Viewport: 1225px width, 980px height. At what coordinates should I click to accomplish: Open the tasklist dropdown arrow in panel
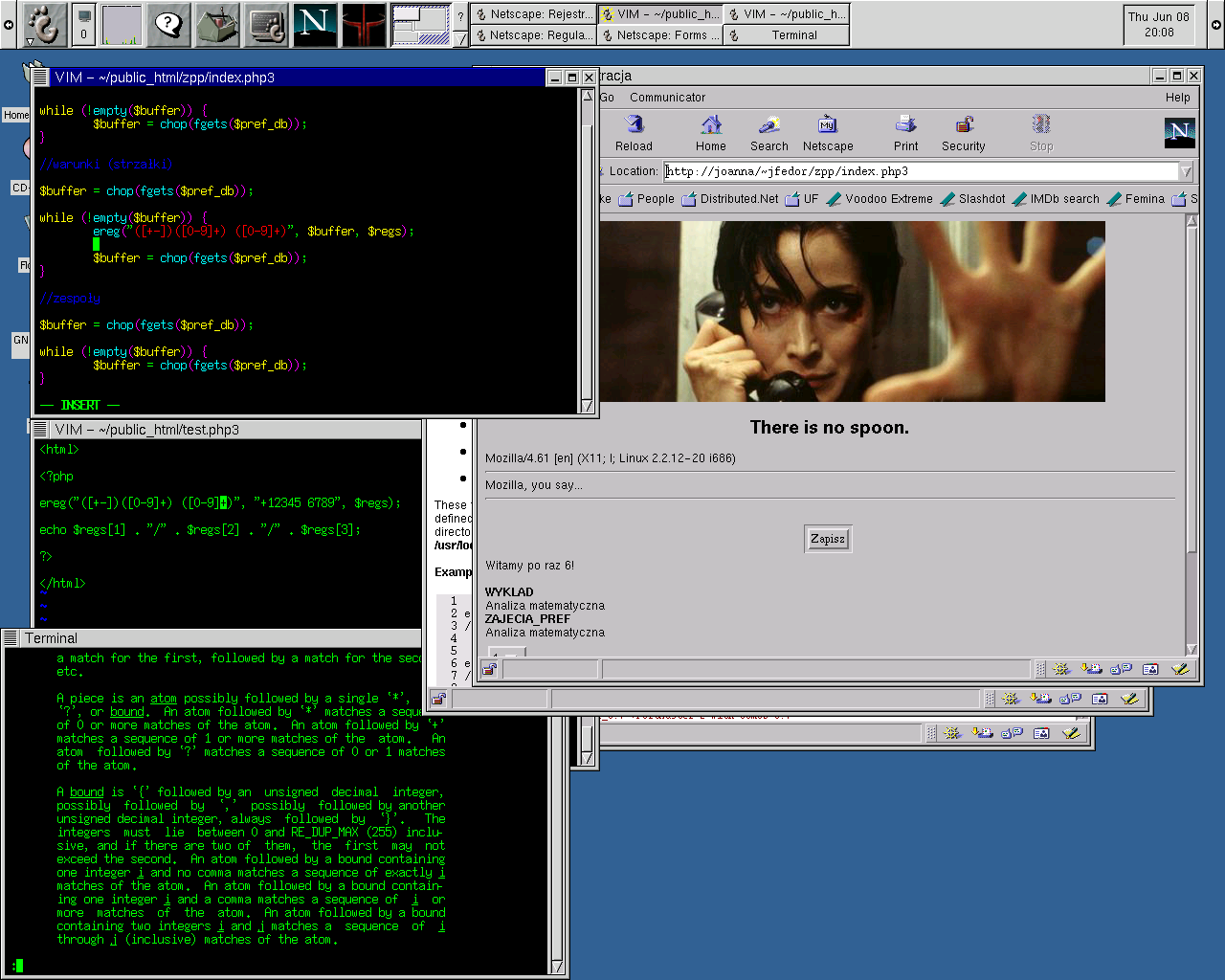tap(460, 37)
